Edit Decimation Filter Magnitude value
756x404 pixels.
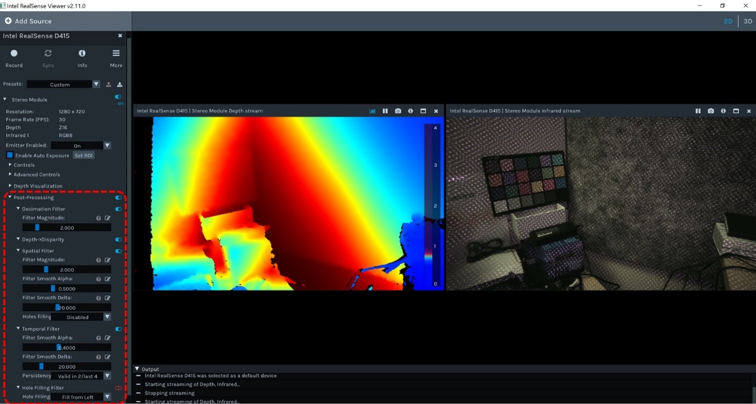pyautogui.click(x=107, y=218)
